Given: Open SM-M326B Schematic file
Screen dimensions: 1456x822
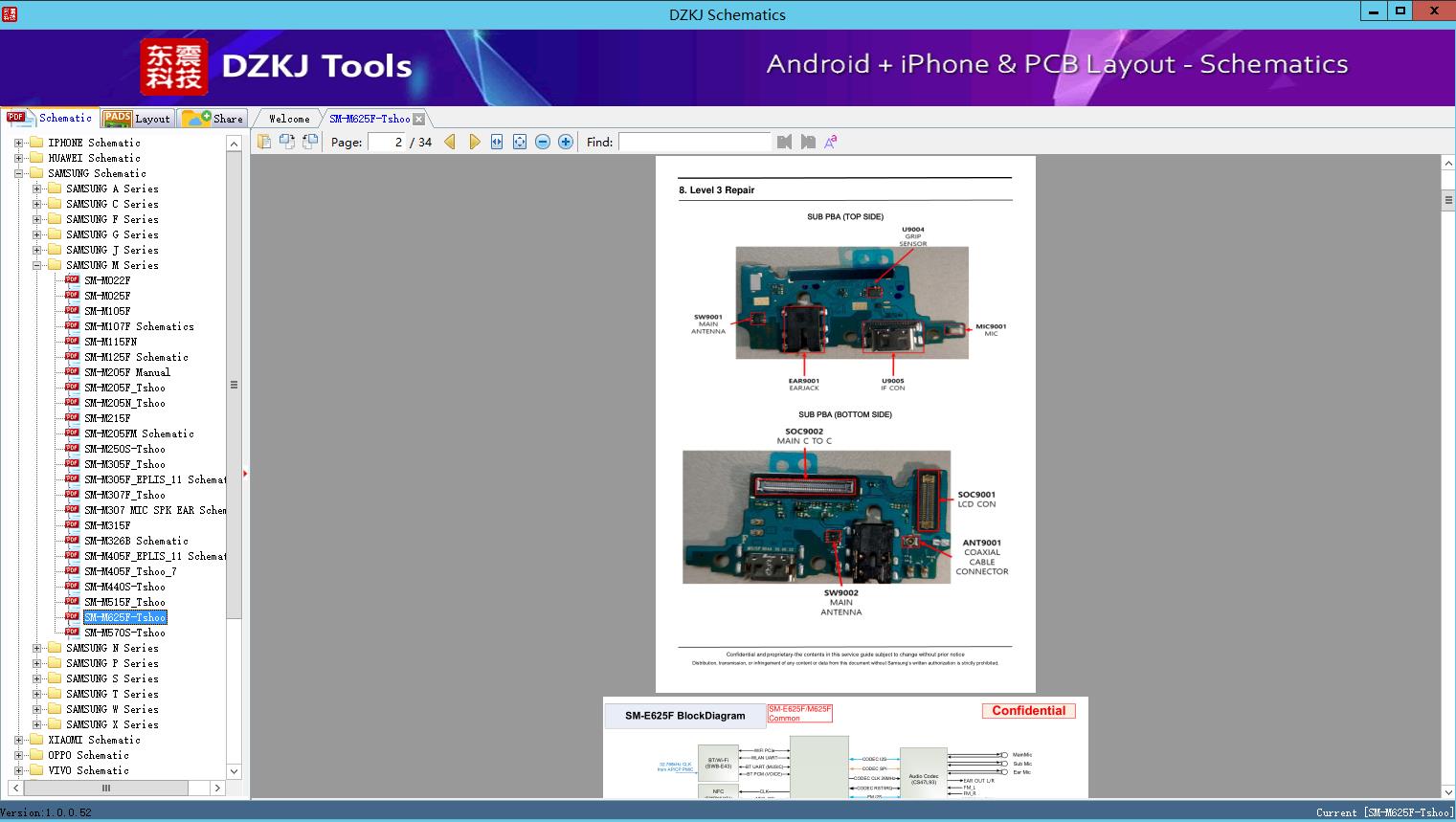Looking at the screenshot, I should 136,541.
